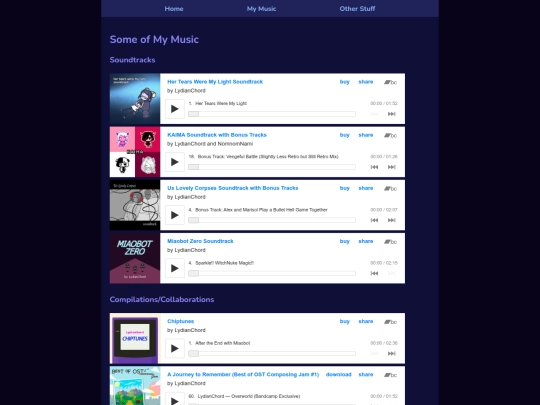Open the Other Stuff navigation tab

[x=357, y=9]
